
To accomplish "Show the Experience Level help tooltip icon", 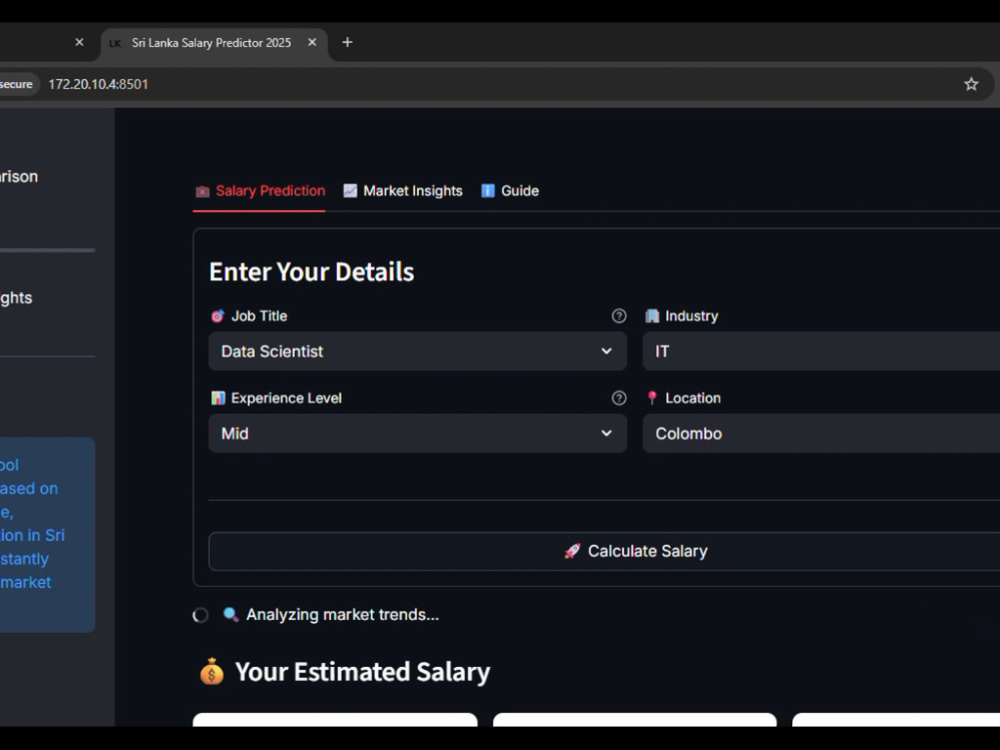I will (x=619, y=398).
